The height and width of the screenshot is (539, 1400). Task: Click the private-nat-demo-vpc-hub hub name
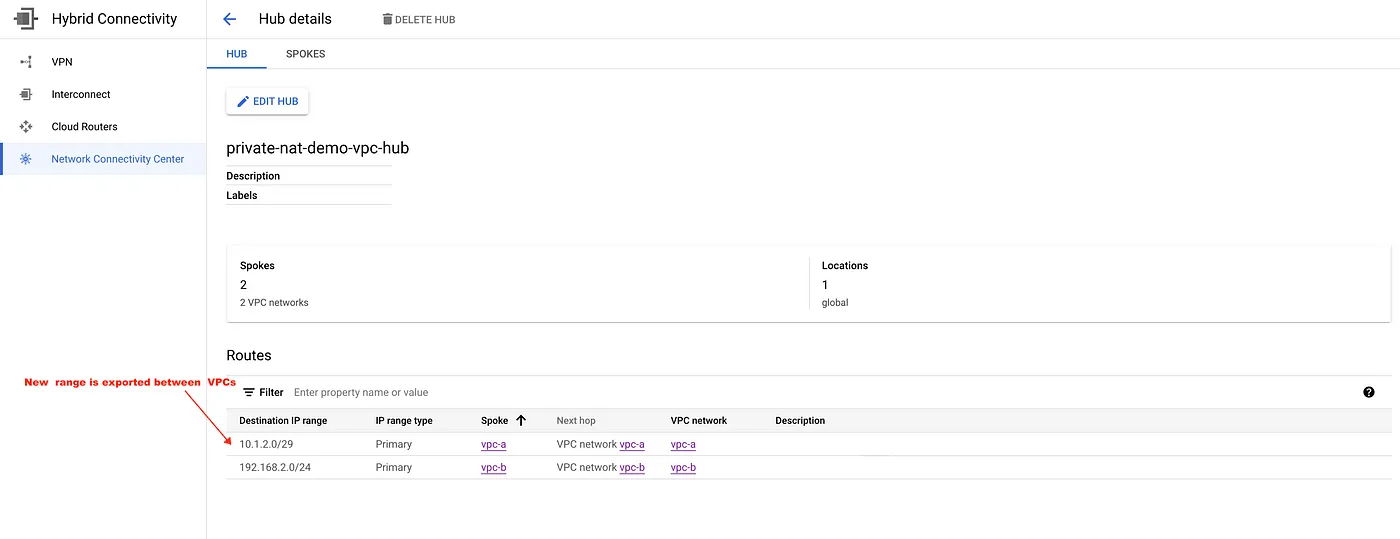coord(317,148)
